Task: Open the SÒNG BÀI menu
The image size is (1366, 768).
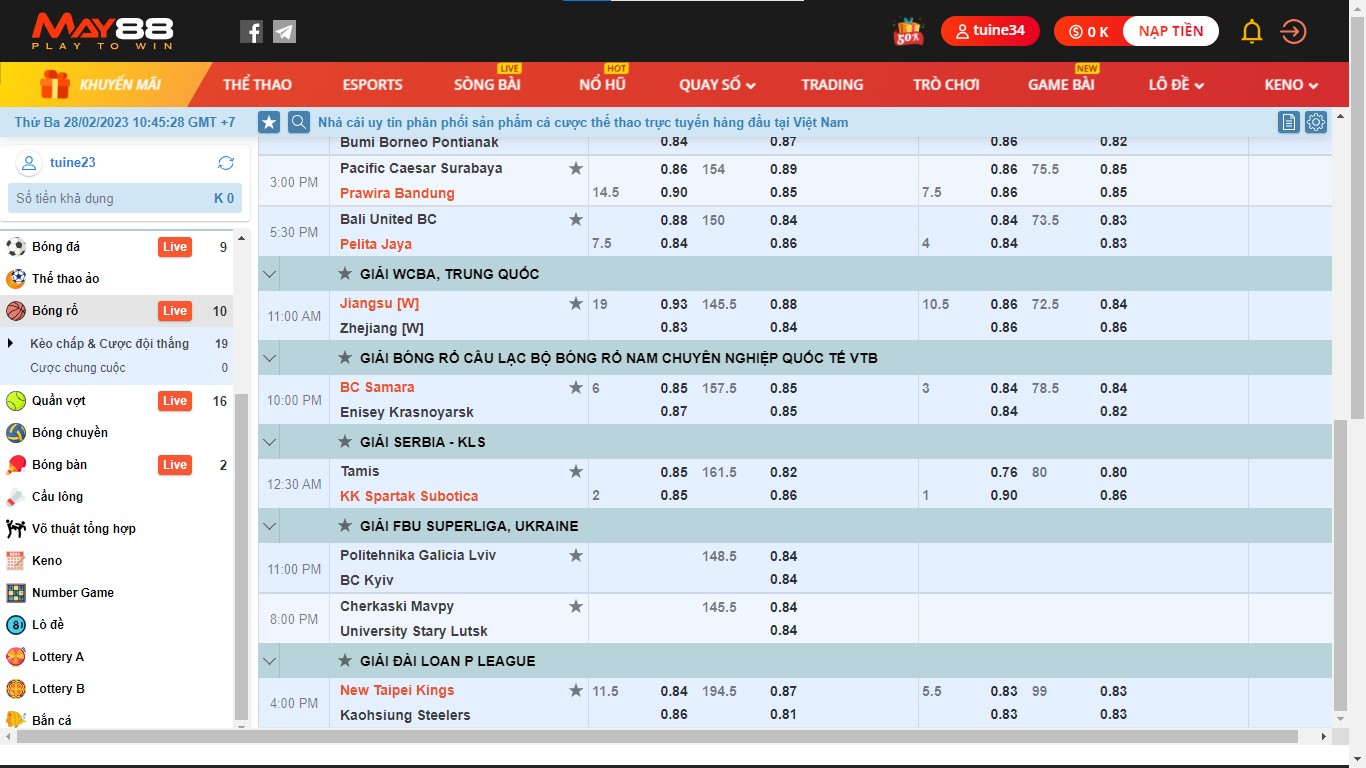Action: [487, 85]
